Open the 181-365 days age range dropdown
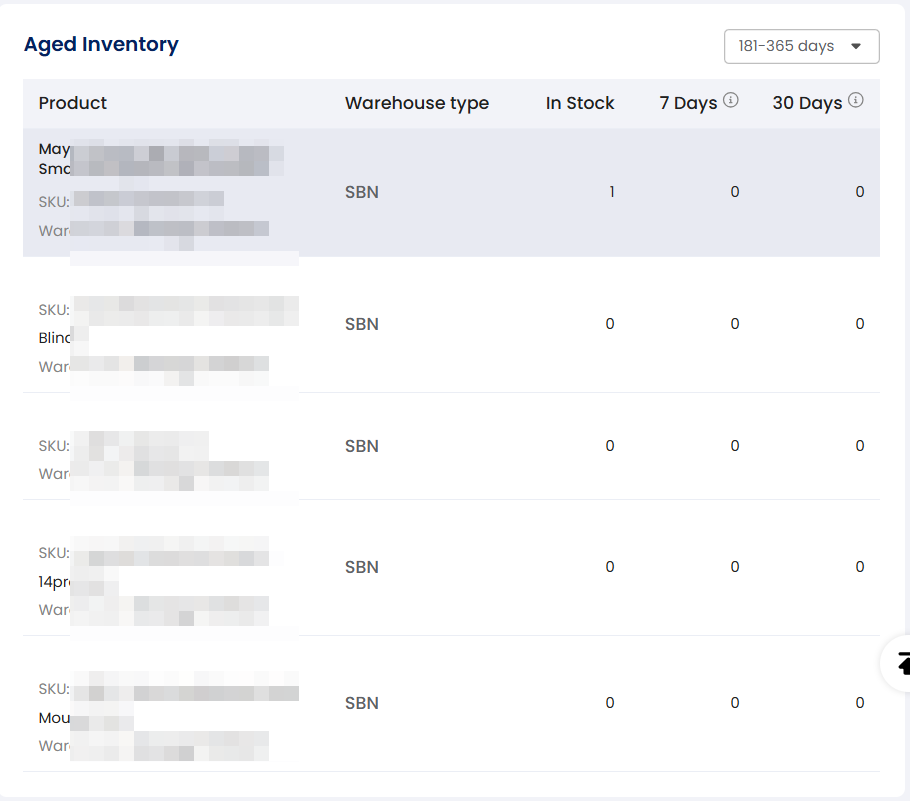The height and width of the screenshot is (801, 910). coord(801,46)
